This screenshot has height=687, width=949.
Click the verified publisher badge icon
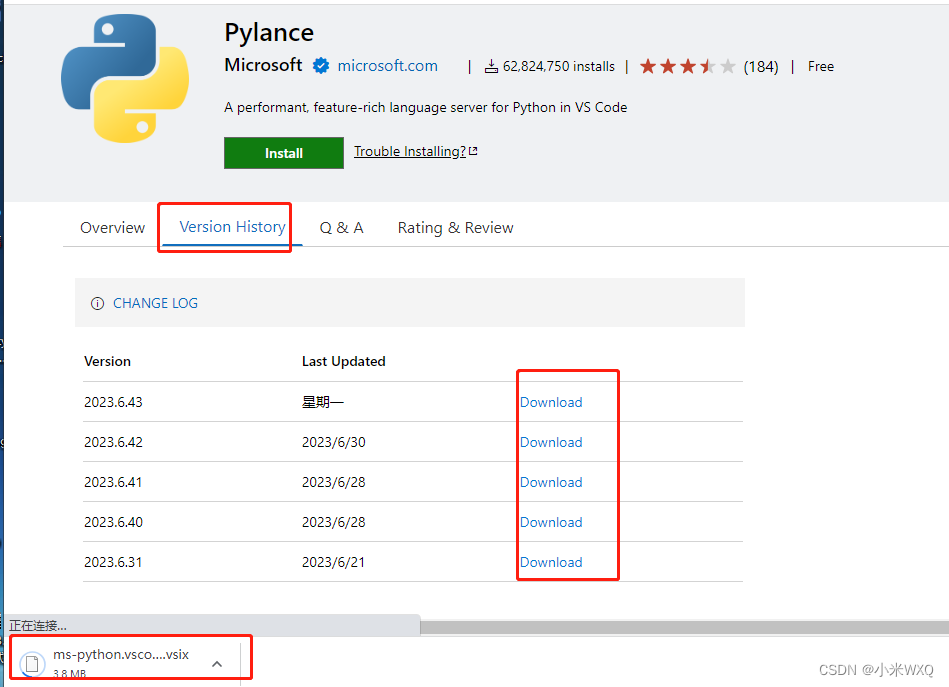pyautogui.click(x=321, y=65)
